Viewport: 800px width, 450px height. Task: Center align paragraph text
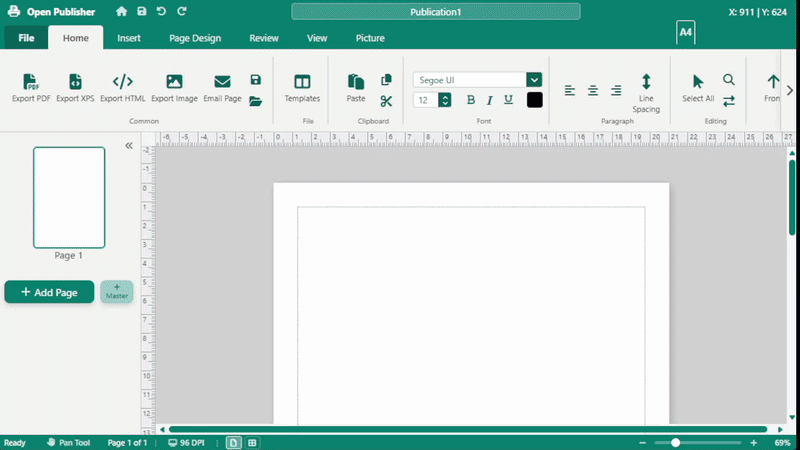(x=592, y=91)
